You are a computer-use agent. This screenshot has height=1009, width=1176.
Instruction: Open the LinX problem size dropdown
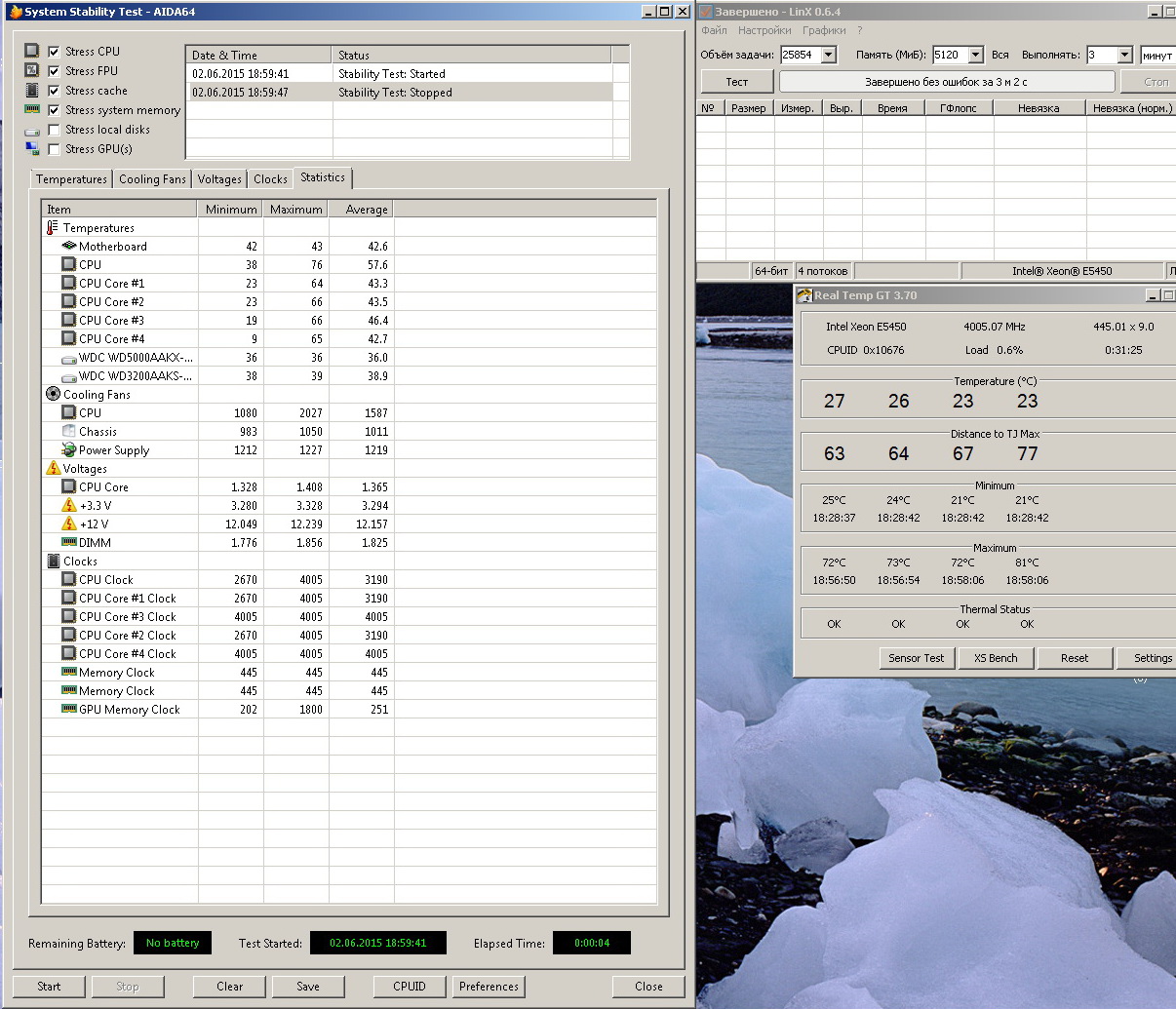(829, 55)
